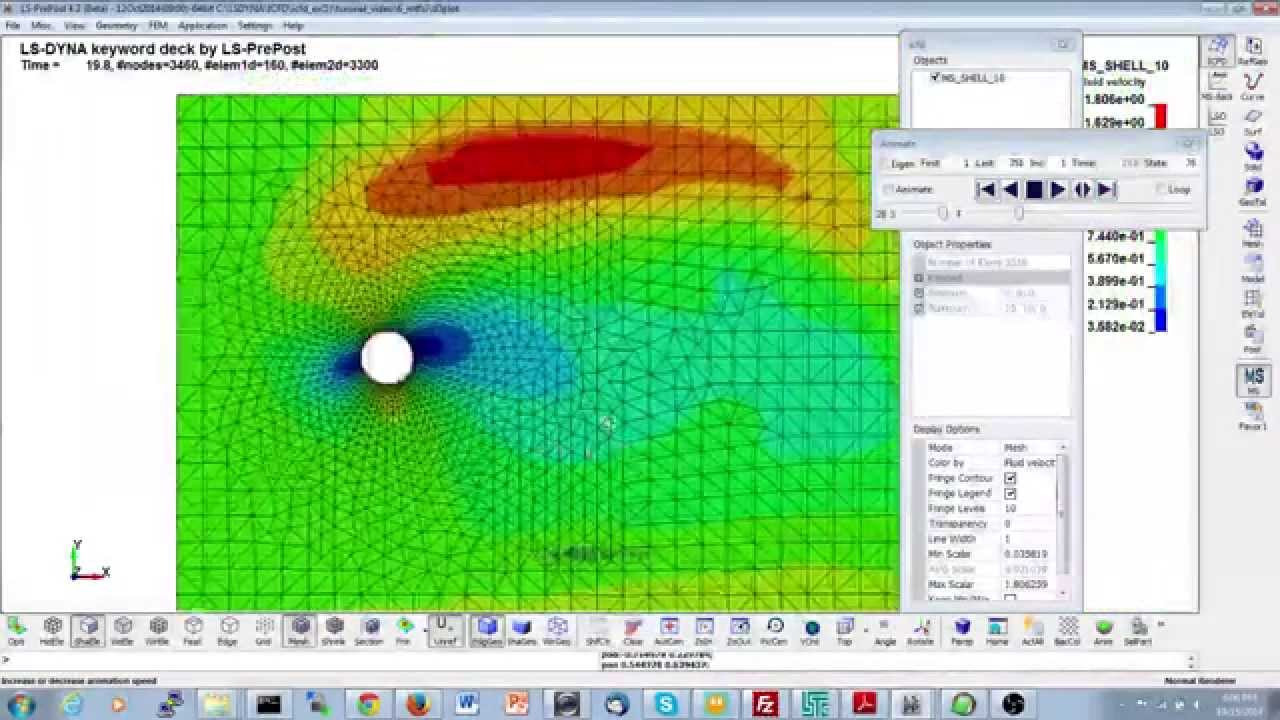Select the Wire Geometry (WirGeo) icon
The image size is (1280, 720).
point(557,629)
